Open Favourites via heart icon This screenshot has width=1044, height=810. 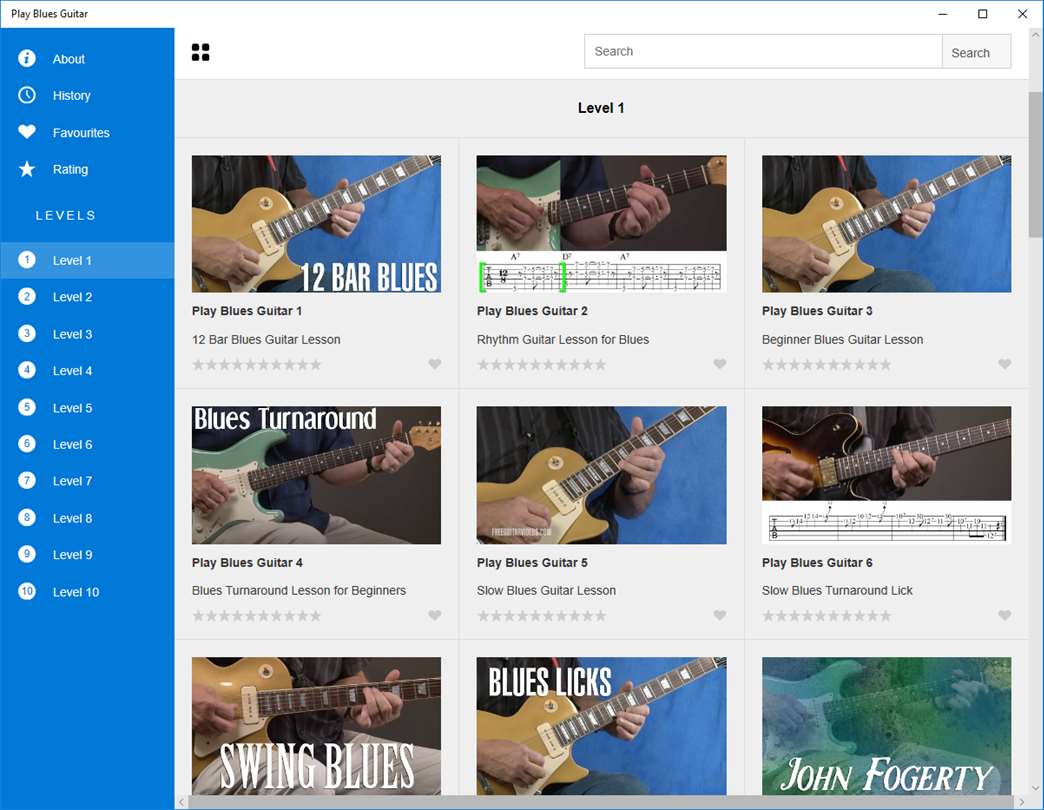click(x=27, y=132)
